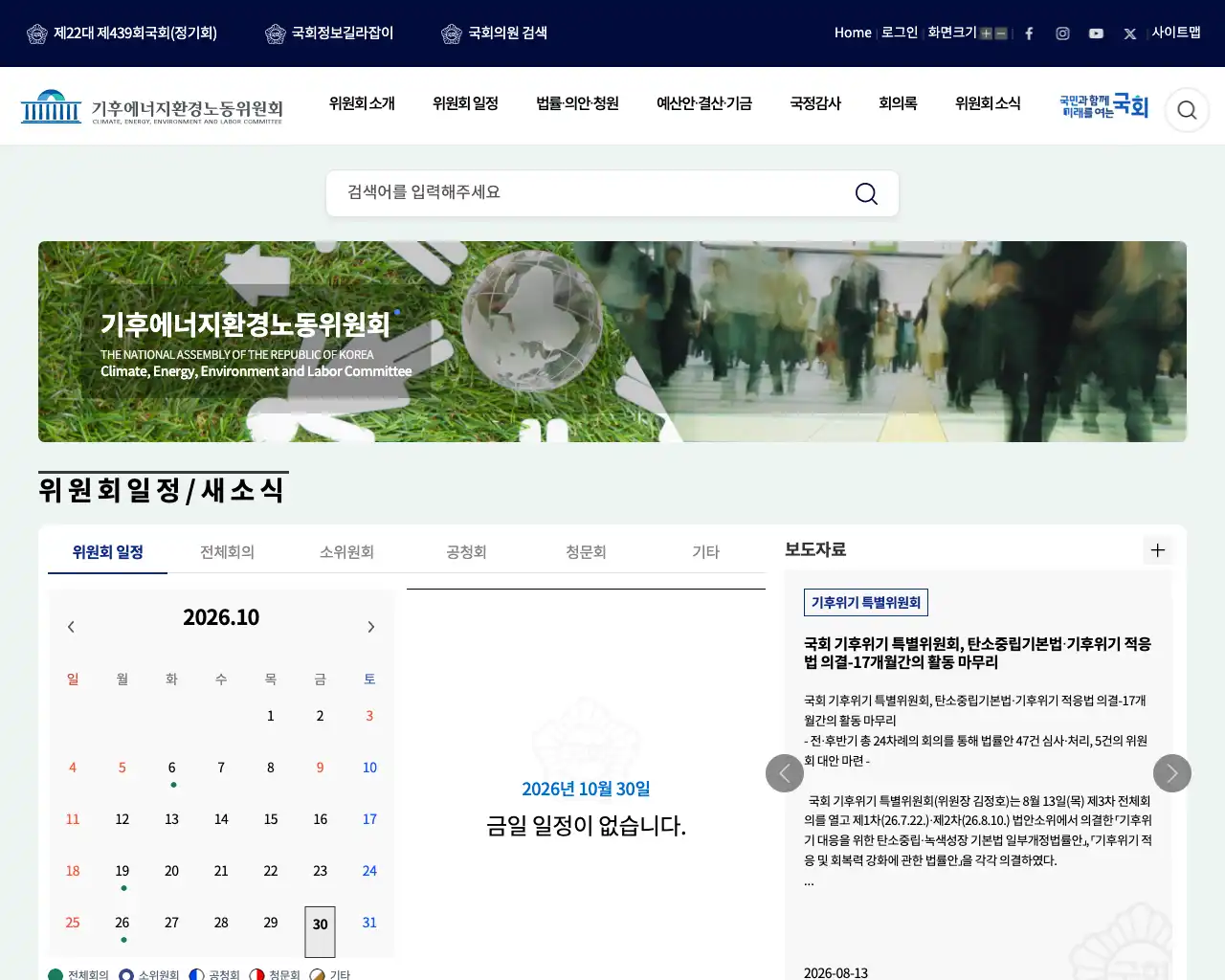This screenshot has width=1225, height=980.
Task: Open 위원회 일정 menu in navigation bar
Action: pos(465,103)
